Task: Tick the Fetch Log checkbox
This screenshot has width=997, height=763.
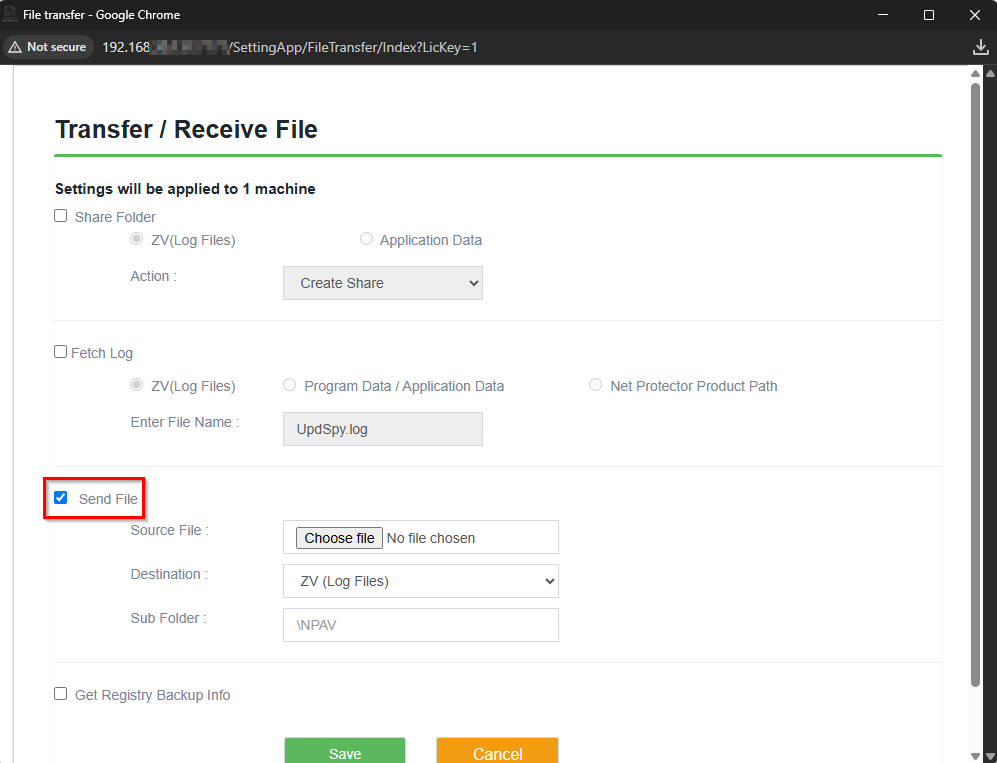Action: click(x=61, y=352)
